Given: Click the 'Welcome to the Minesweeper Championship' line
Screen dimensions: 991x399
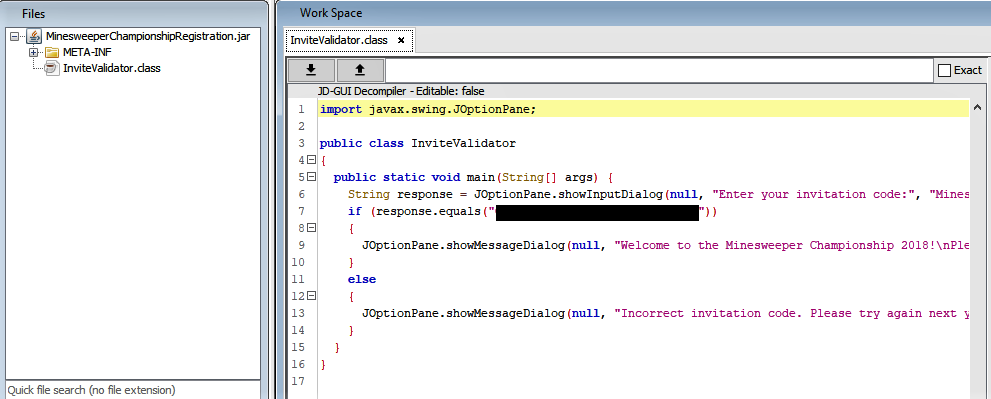Looking at the screenshot, I should (x=665, y=245).
